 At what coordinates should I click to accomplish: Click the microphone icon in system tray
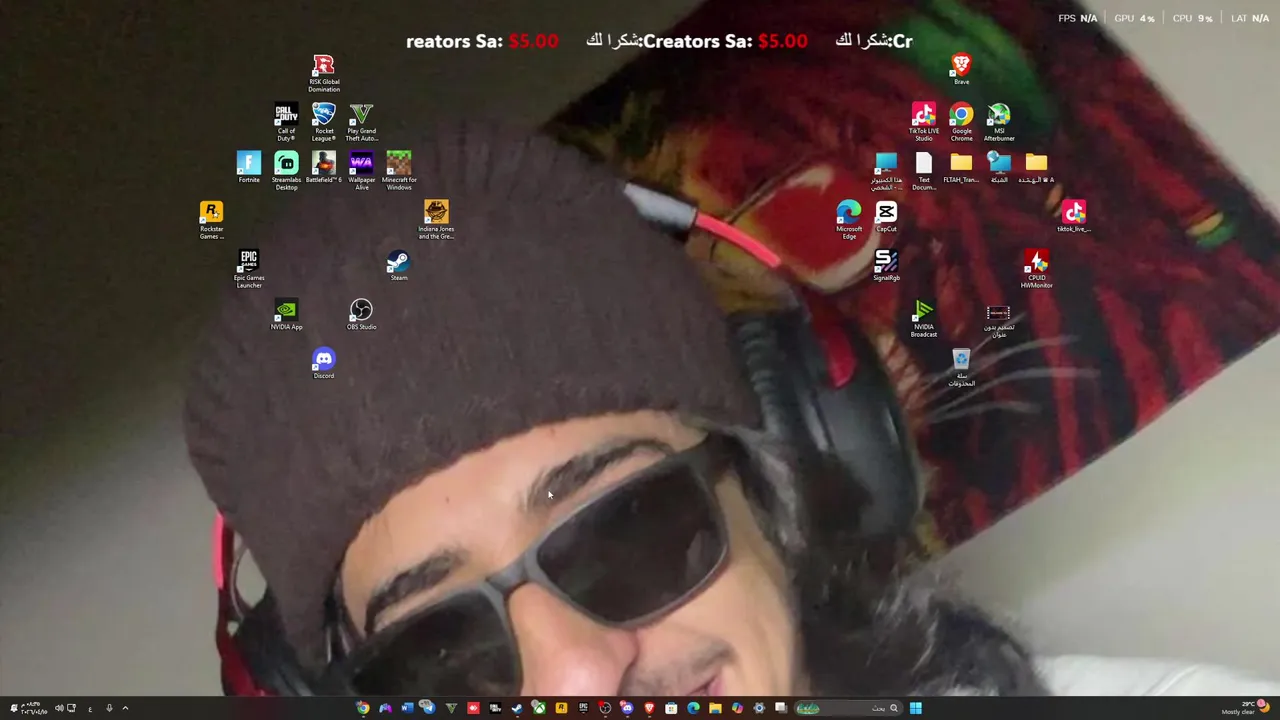click(109, 708)
